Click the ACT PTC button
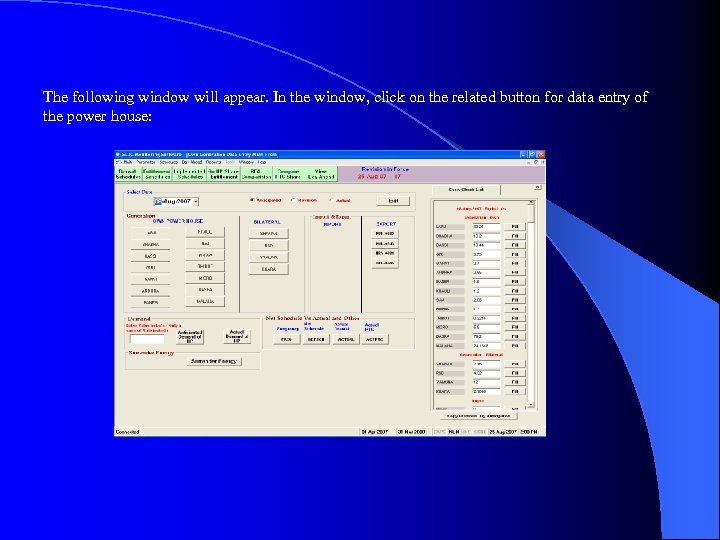Image resolution: width=720 pixels, height=540 pixels. 375,339
